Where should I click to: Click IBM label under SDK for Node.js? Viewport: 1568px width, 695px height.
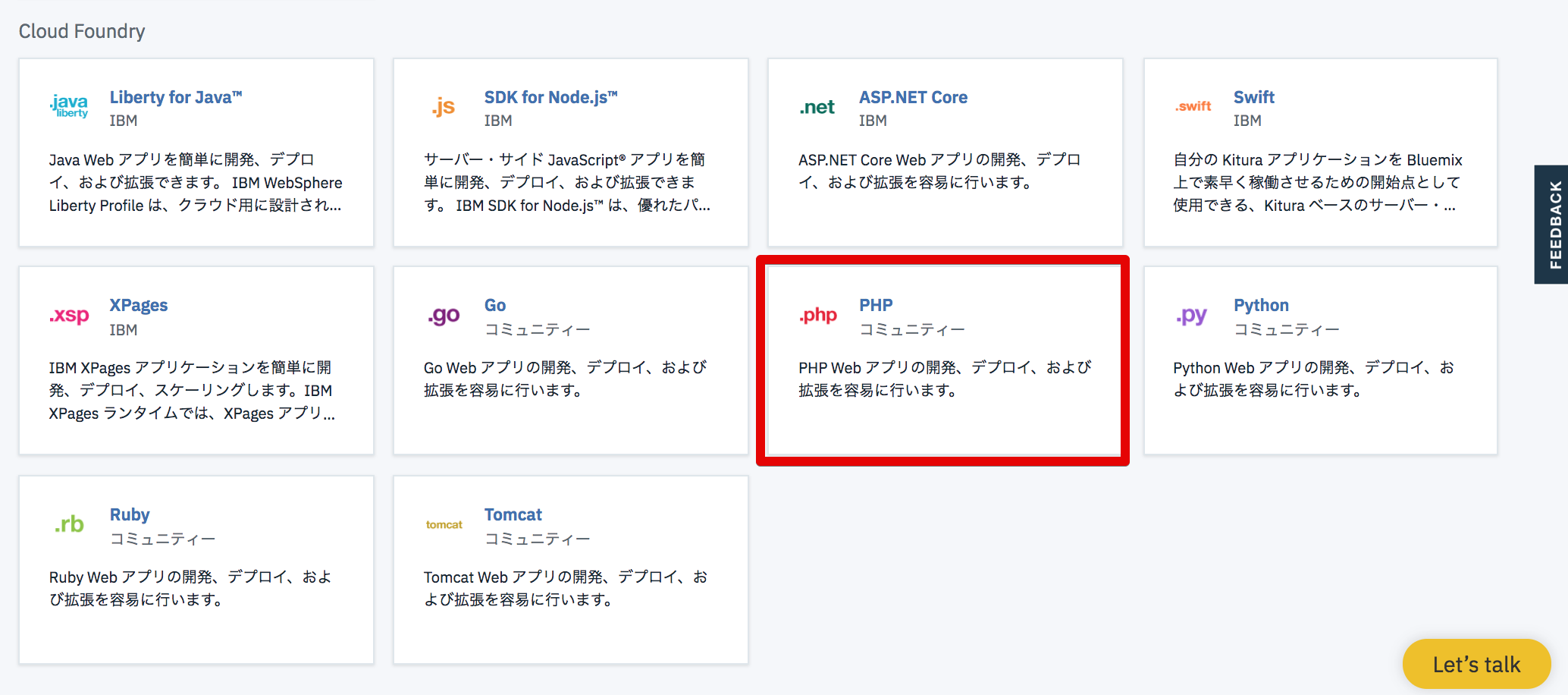498,121
